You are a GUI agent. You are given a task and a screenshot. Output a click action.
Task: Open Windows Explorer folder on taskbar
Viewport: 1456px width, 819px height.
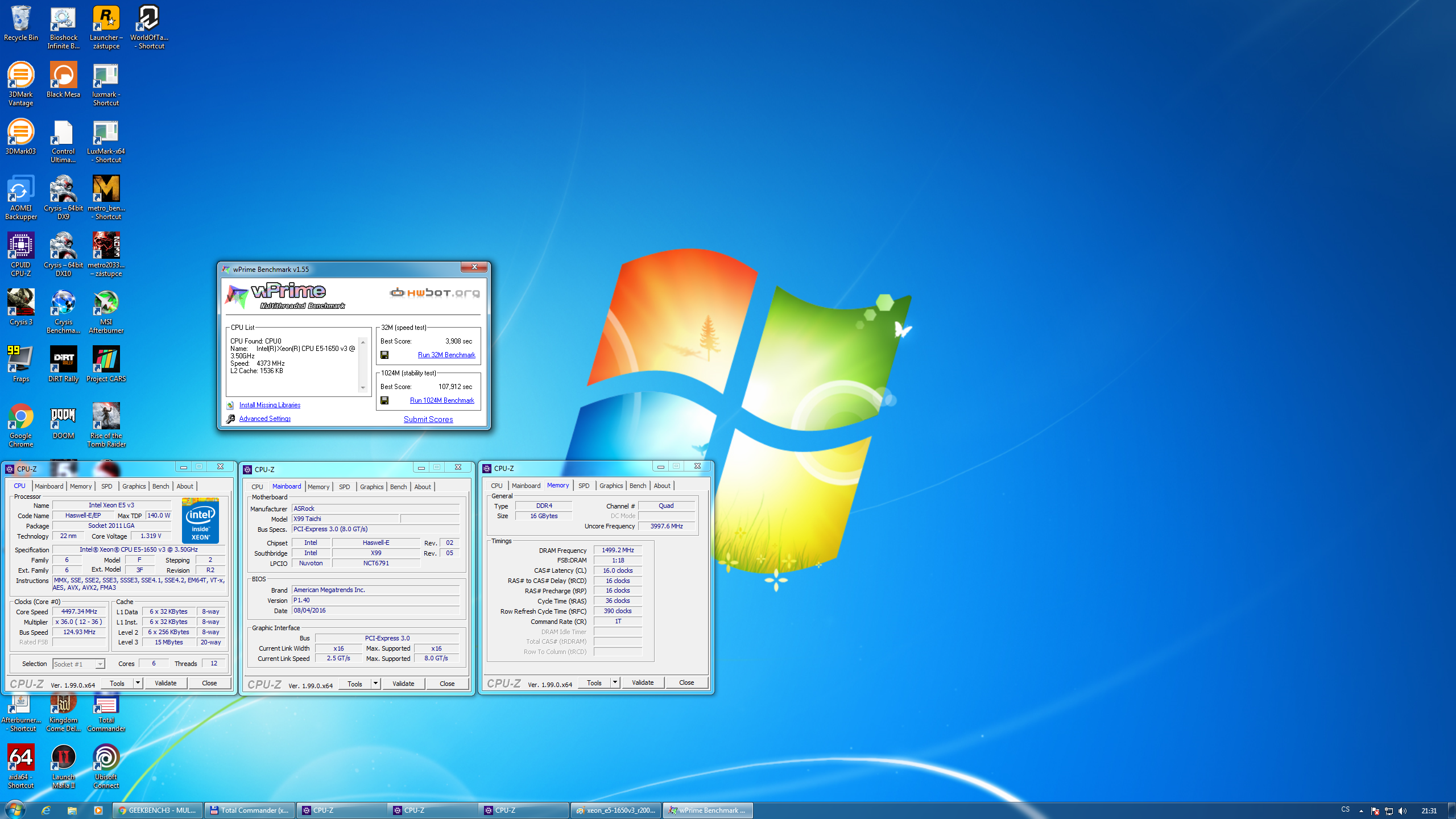tap(72, 810)
